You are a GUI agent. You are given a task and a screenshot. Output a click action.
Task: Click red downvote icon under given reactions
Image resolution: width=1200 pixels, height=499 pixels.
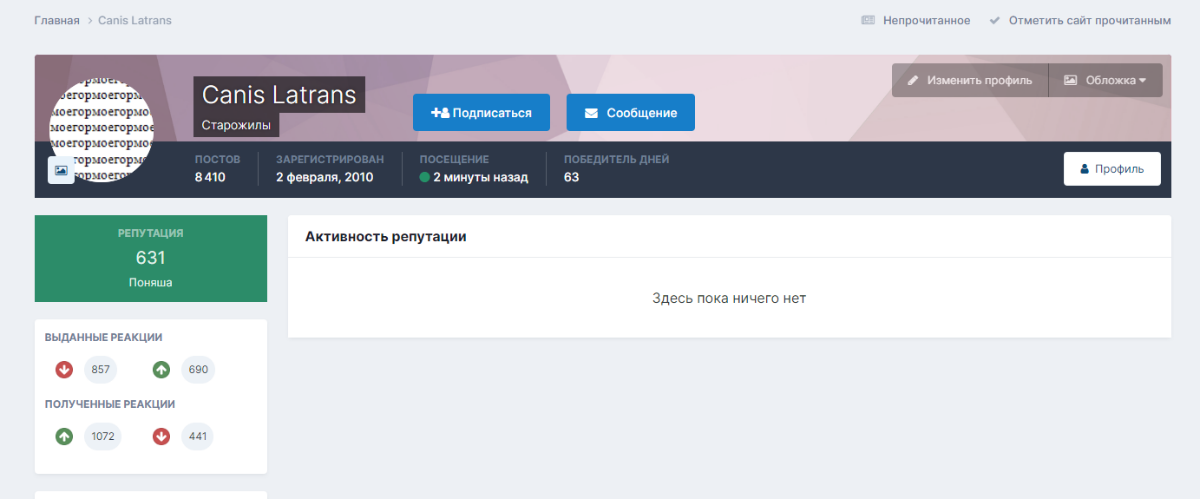[x=64, y=370]
